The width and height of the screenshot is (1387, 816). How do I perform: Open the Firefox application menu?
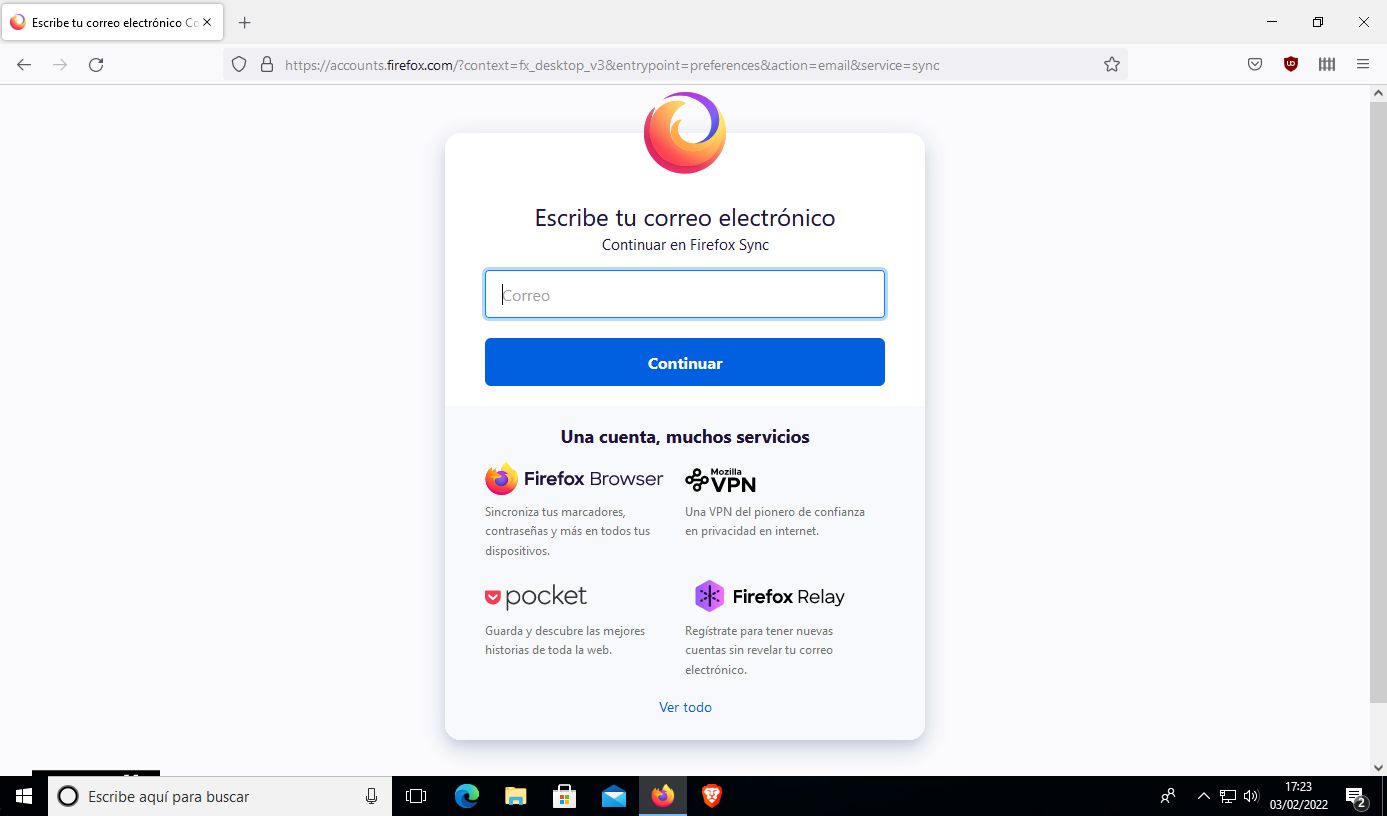click(x=1362, y=65)
